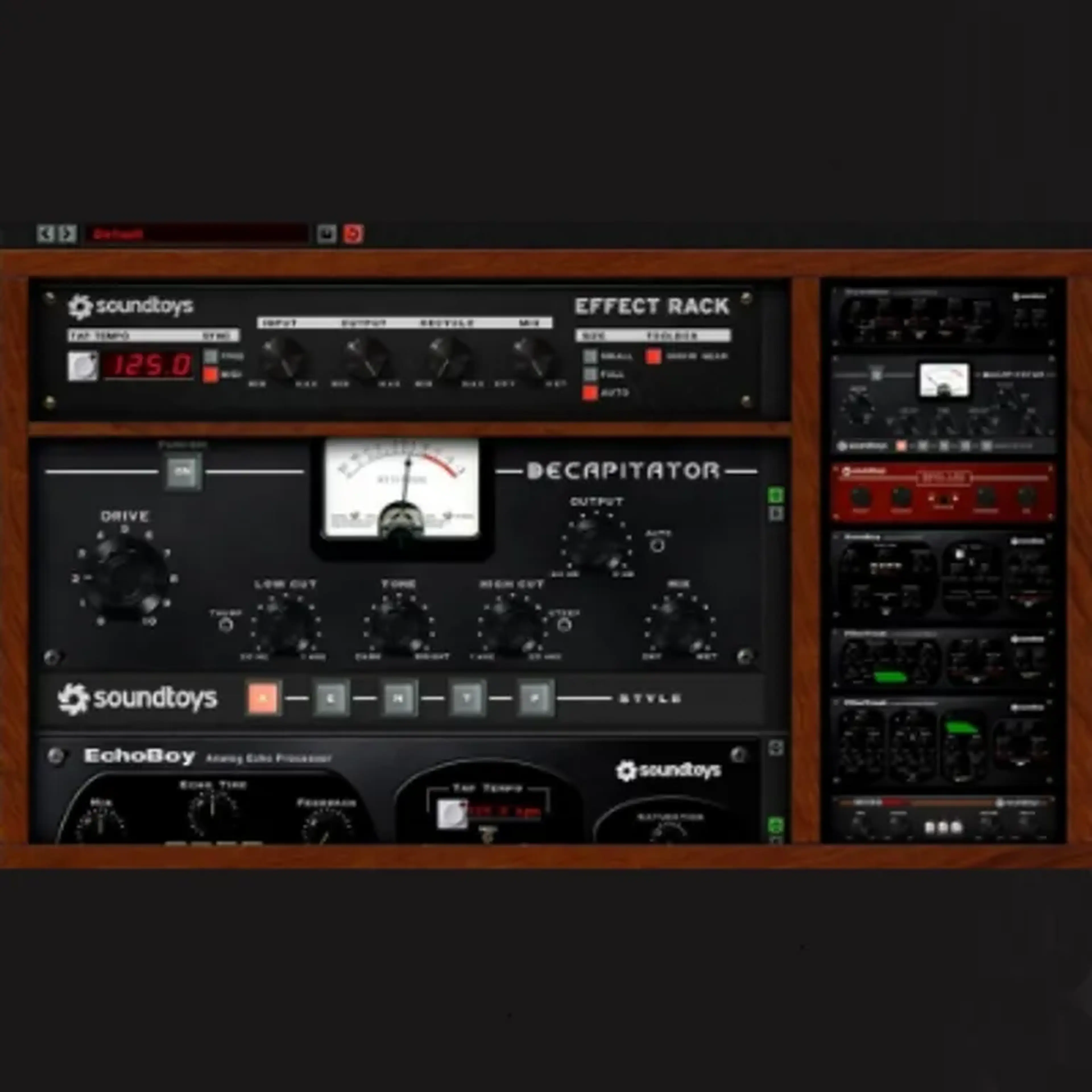Toggle the green Decapitator enable button in the rack slot
Viewport: 1092px width, 1092px height.
[776, 496]
